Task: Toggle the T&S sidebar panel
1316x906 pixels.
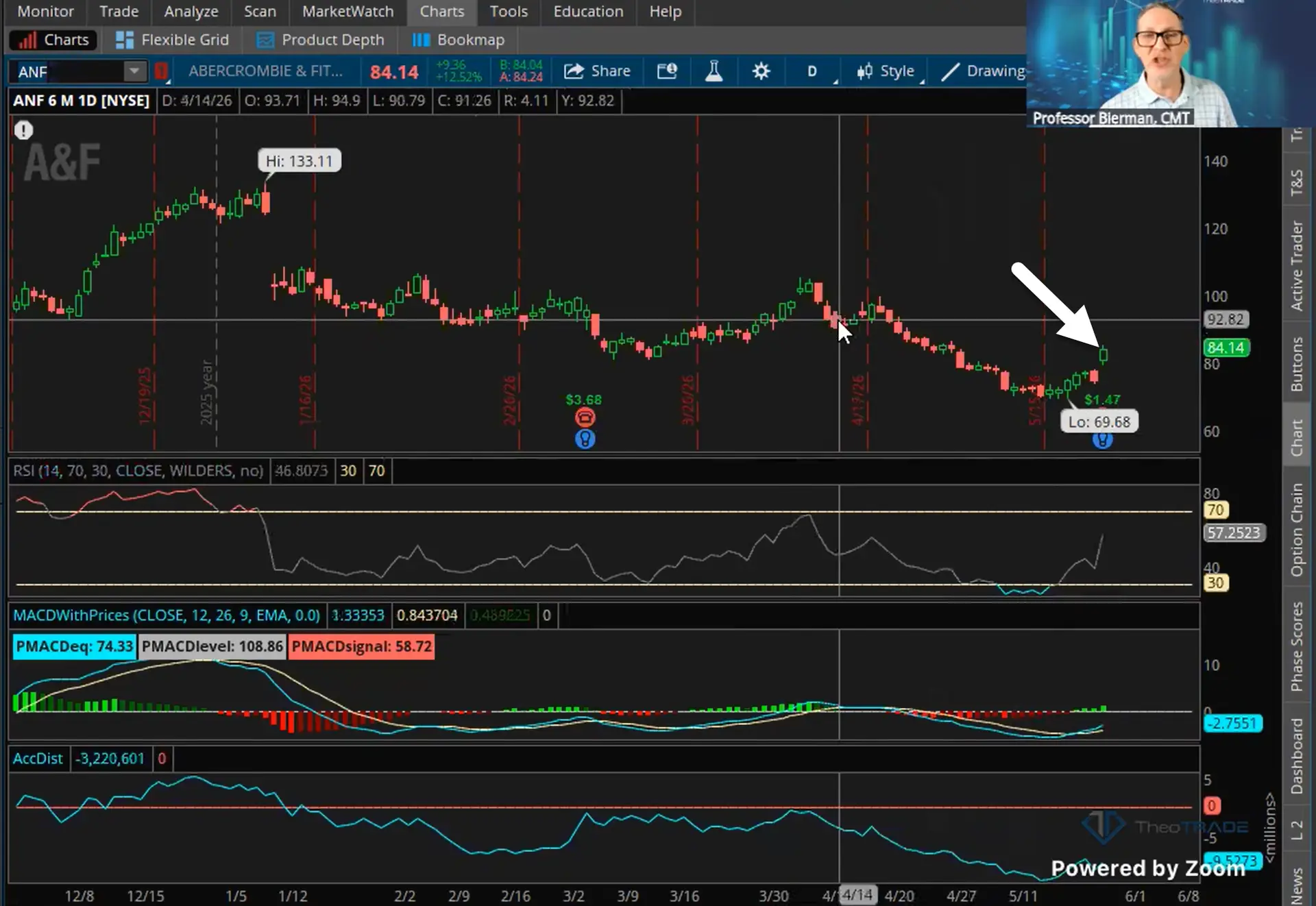Action: click(x=1296, y=182)
